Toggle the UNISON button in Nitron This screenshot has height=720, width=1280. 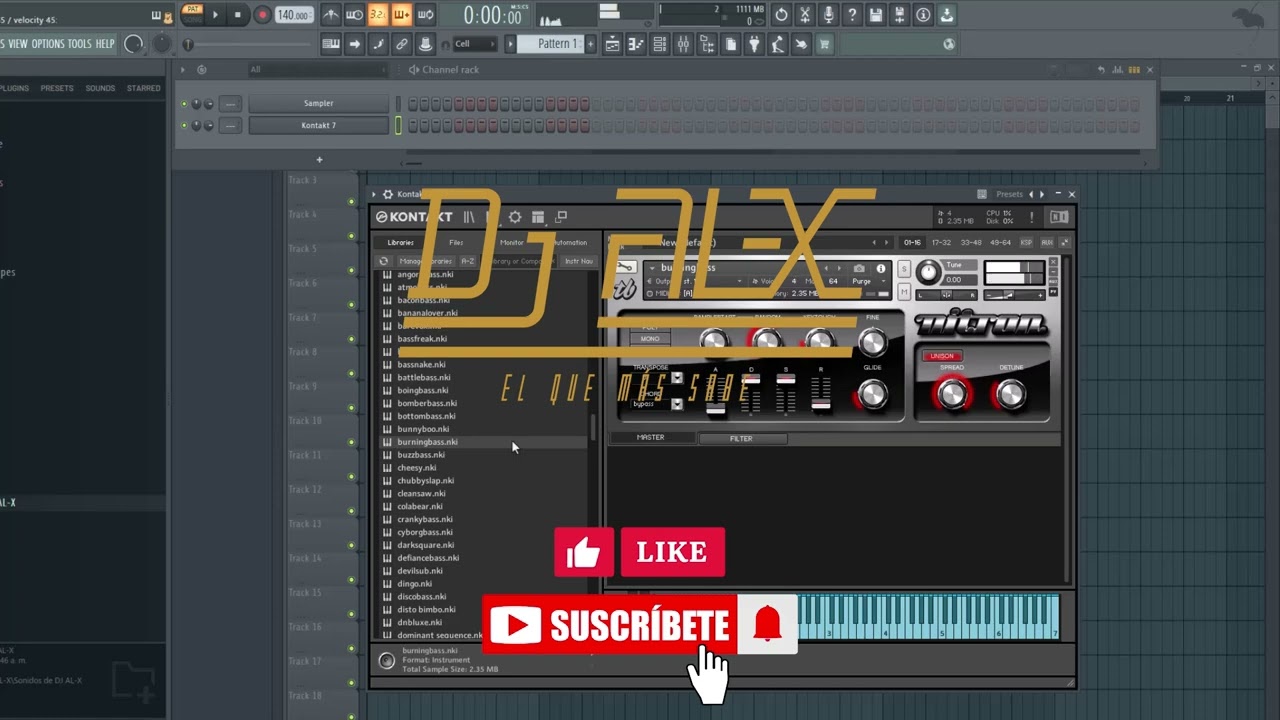pos(942,356)
